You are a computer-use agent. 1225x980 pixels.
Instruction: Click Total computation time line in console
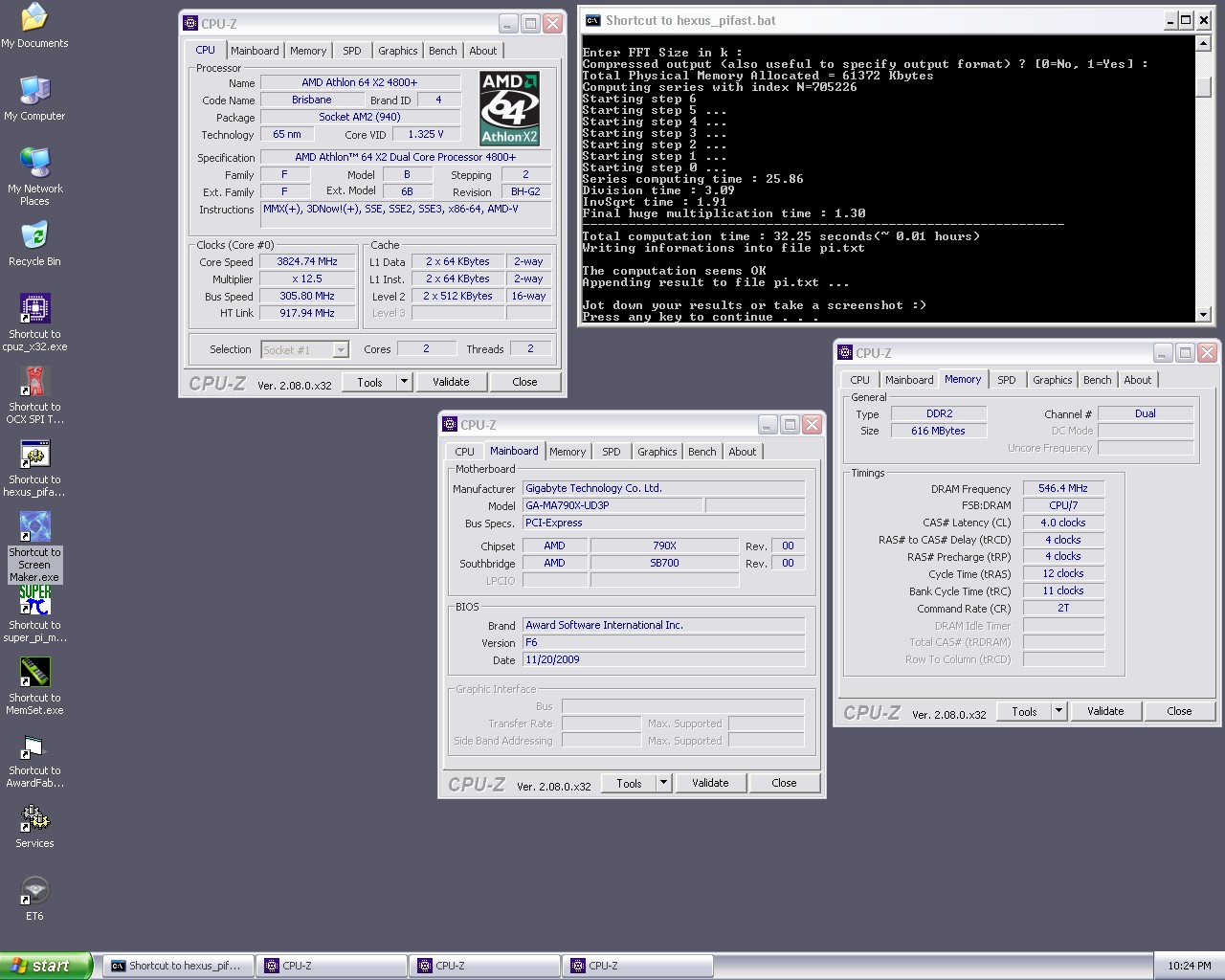point(781,236)
